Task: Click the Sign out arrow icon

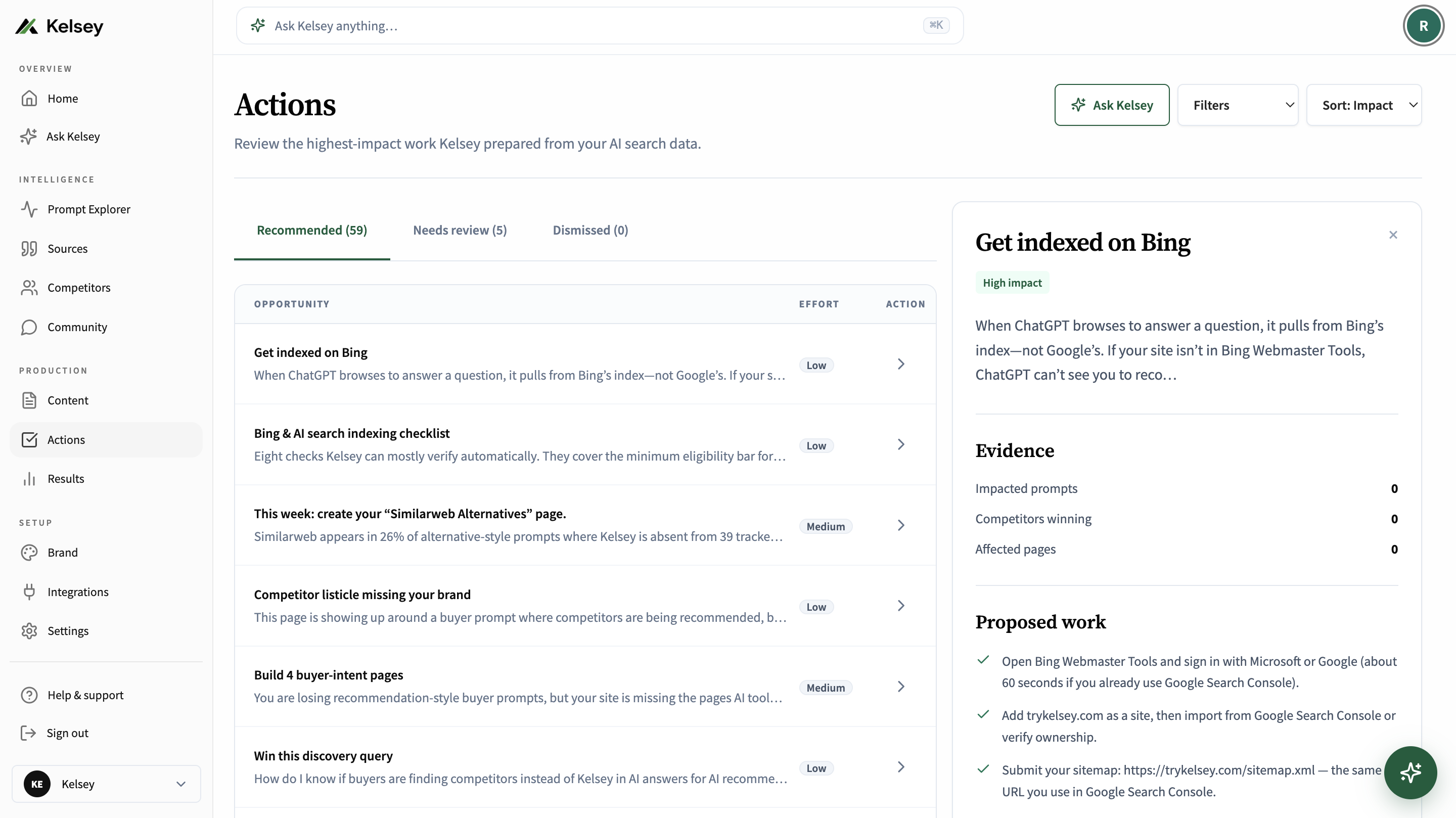Action: (x=28, y=733)
